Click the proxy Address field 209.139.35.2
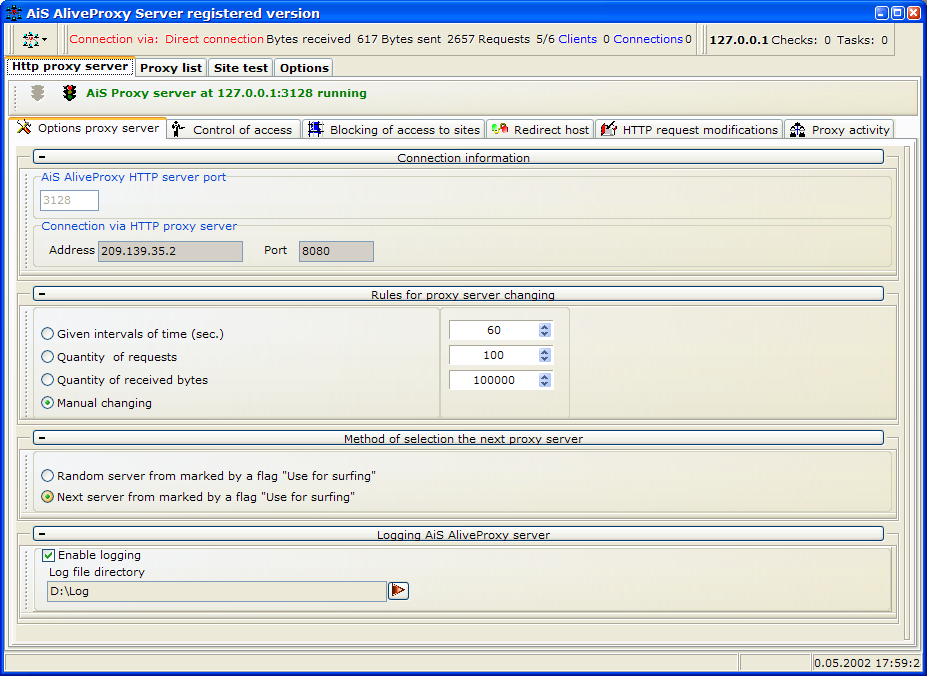 [x=170, y=251]
